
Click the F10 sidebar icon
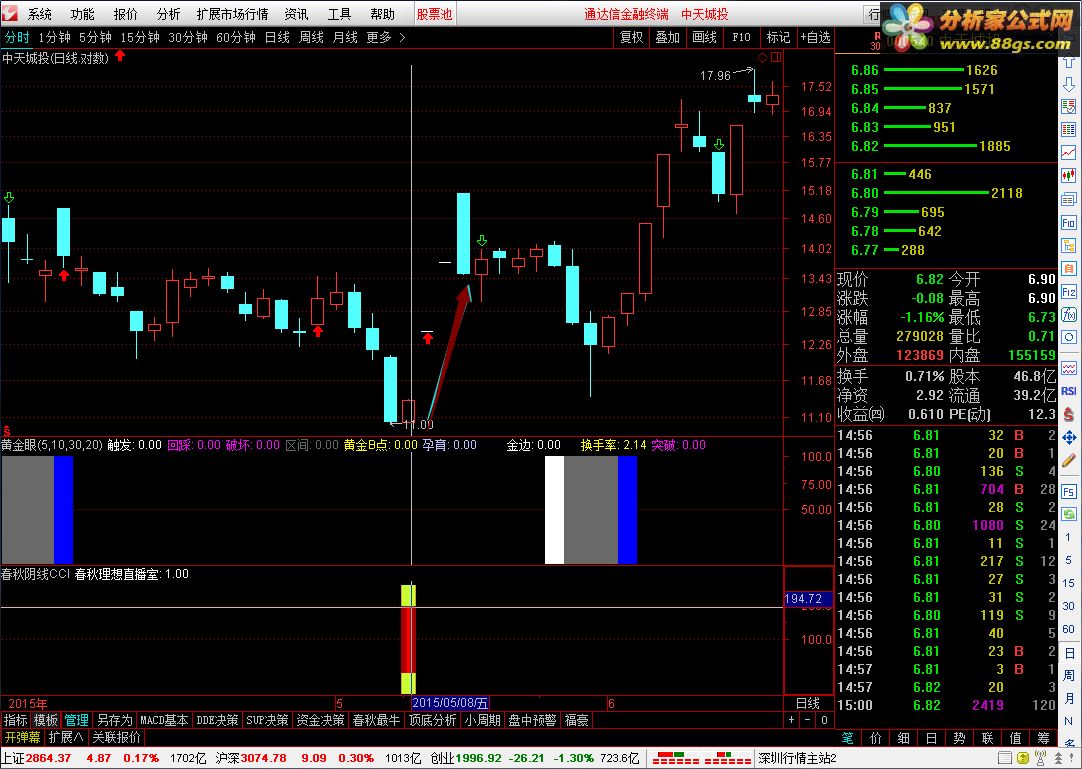tap(1069, 222)
